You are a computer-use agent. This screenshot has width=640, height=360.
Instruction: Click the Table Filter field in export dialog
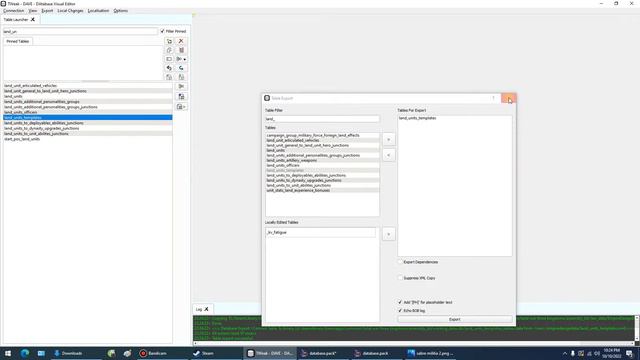point(322,119)
